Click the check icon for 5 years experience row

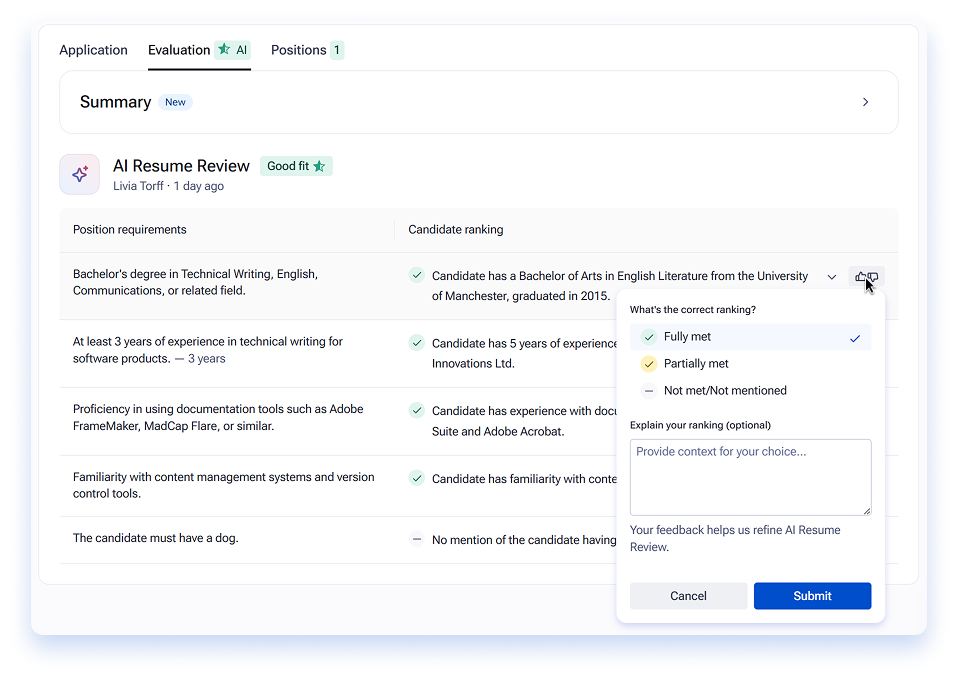(417, 343)
